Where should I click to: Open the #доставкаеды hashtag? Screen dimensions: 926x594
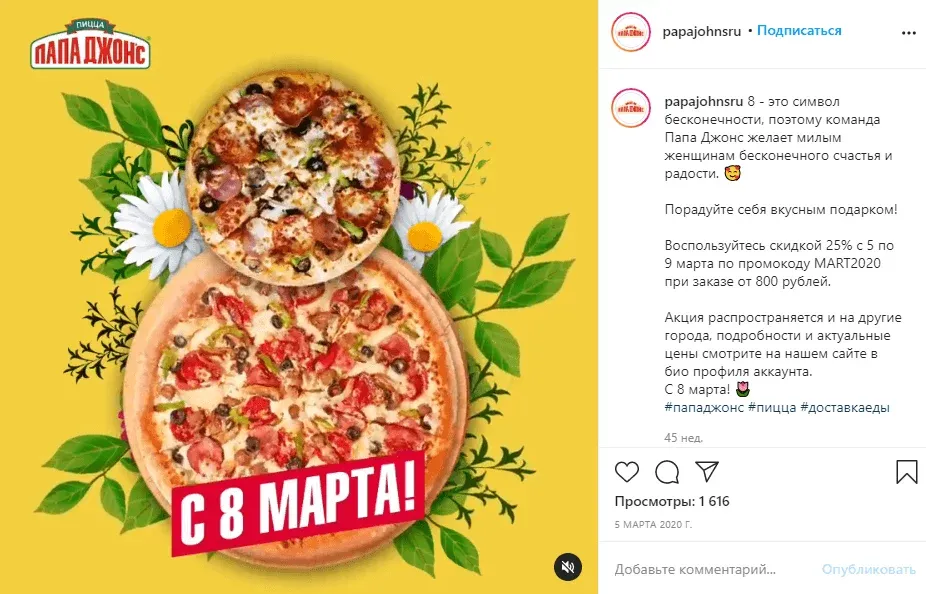point(845,407)
